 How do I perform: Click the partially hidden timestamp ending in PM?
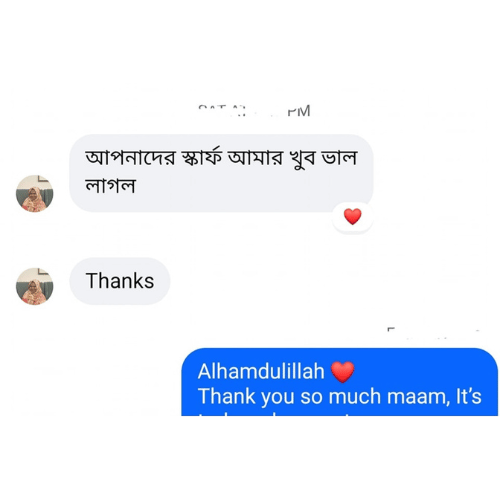[x=254, y=111]
